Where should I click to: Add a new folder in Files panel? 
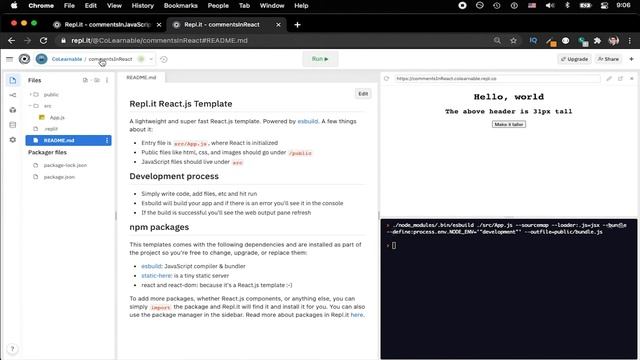tap(97, 80)
